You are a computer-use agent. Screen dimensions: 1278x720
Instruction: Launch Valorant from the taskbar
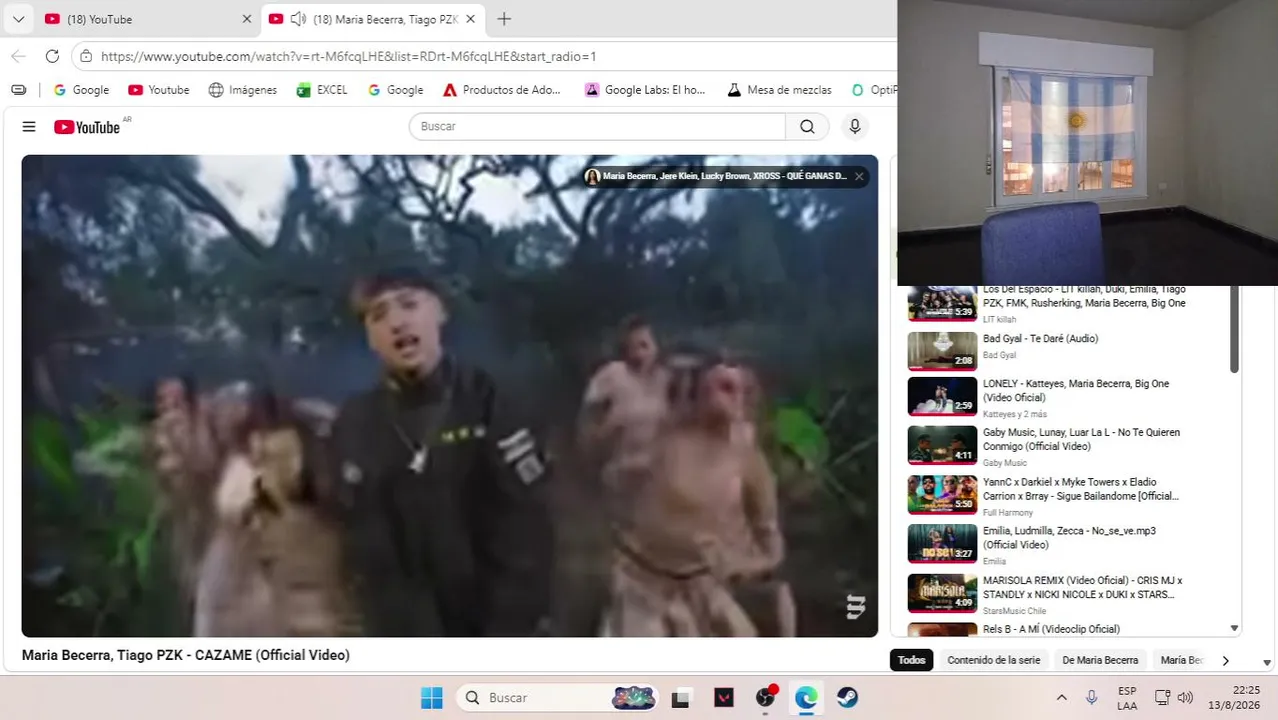click(723, 698)
